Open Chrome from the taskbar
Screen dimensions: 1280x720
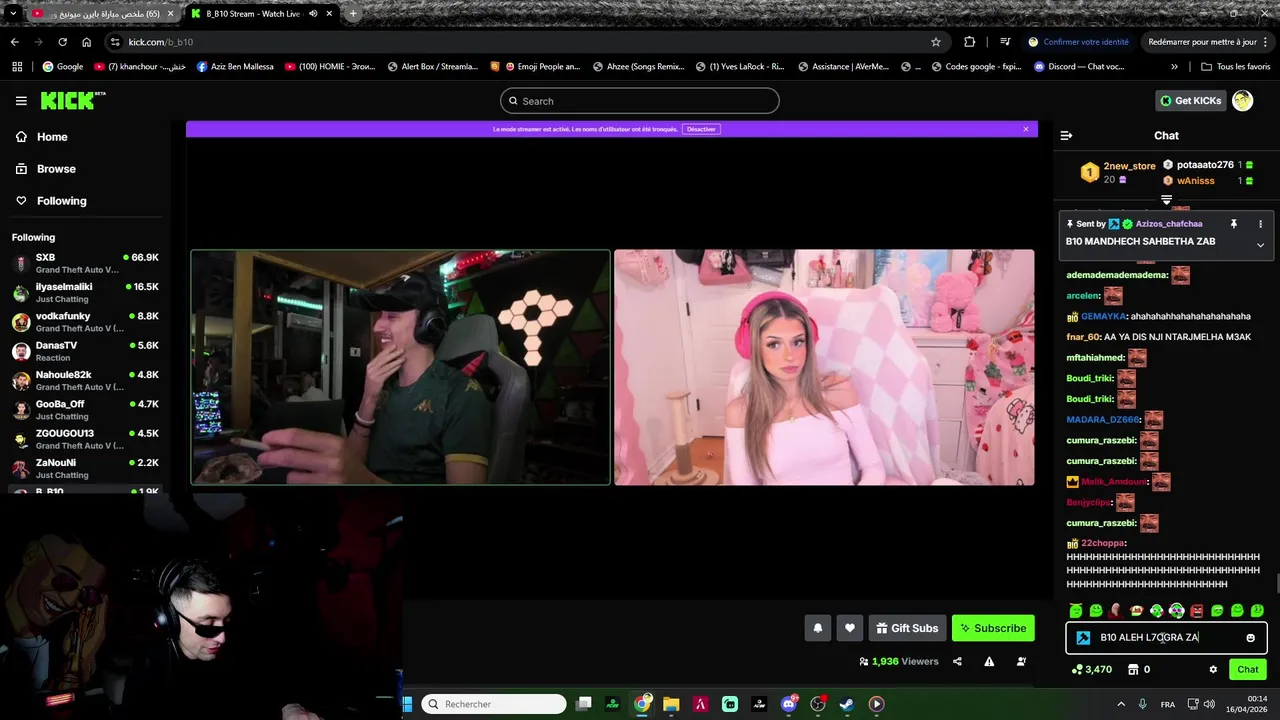pos(642,704)
